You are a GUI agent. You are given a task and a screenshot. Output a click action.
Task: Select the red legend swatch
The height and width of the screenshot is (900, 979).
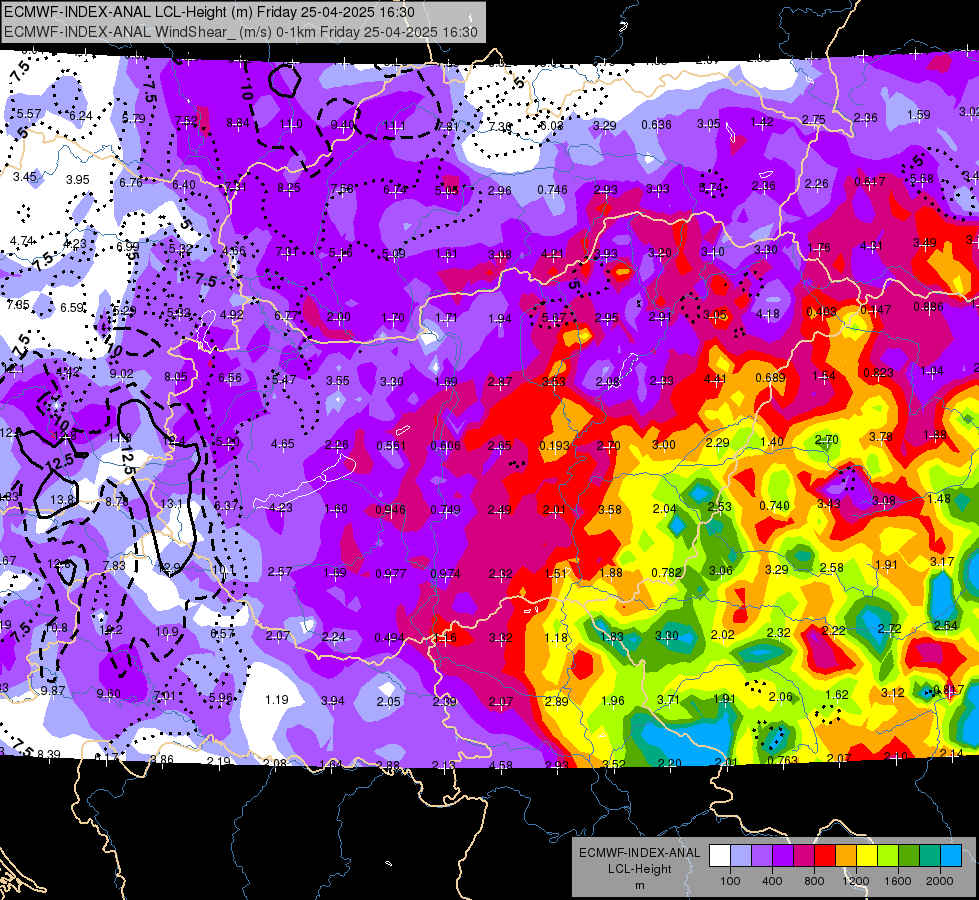[x=825, y=856]
